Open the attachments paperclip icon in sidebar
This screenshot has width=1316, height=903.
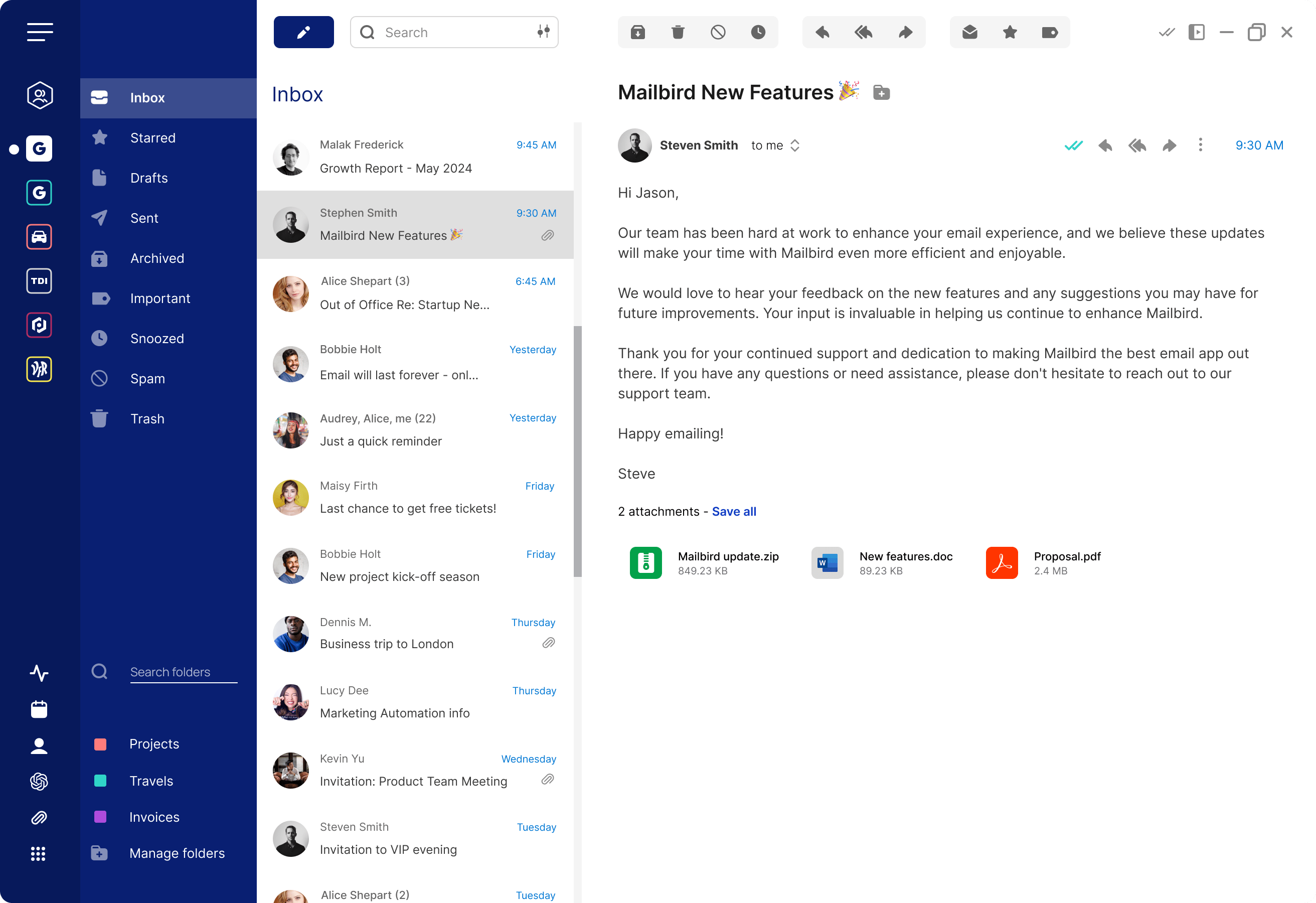[x=39, y=817]
